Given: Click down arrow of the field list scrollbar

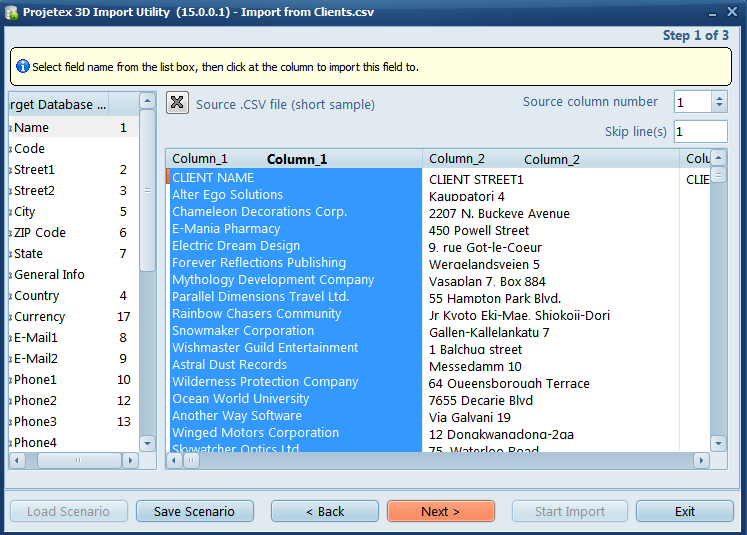Looking at the screenshot, I should (148, 444).
